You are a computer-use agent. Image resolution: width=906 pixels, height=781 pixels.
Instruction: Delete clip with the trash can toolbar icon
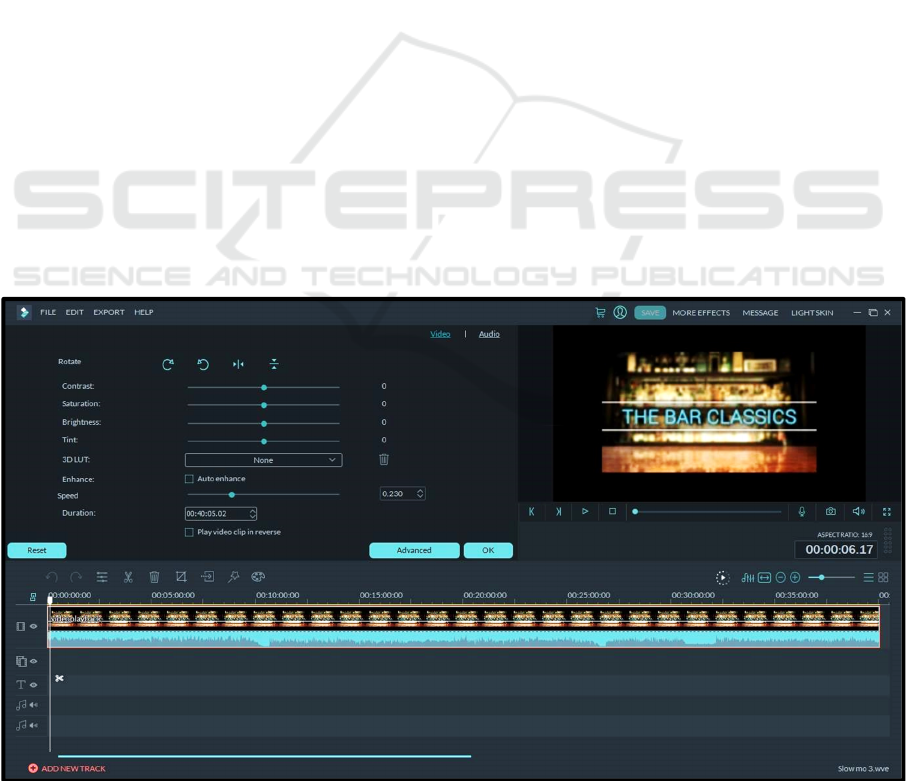154,577
